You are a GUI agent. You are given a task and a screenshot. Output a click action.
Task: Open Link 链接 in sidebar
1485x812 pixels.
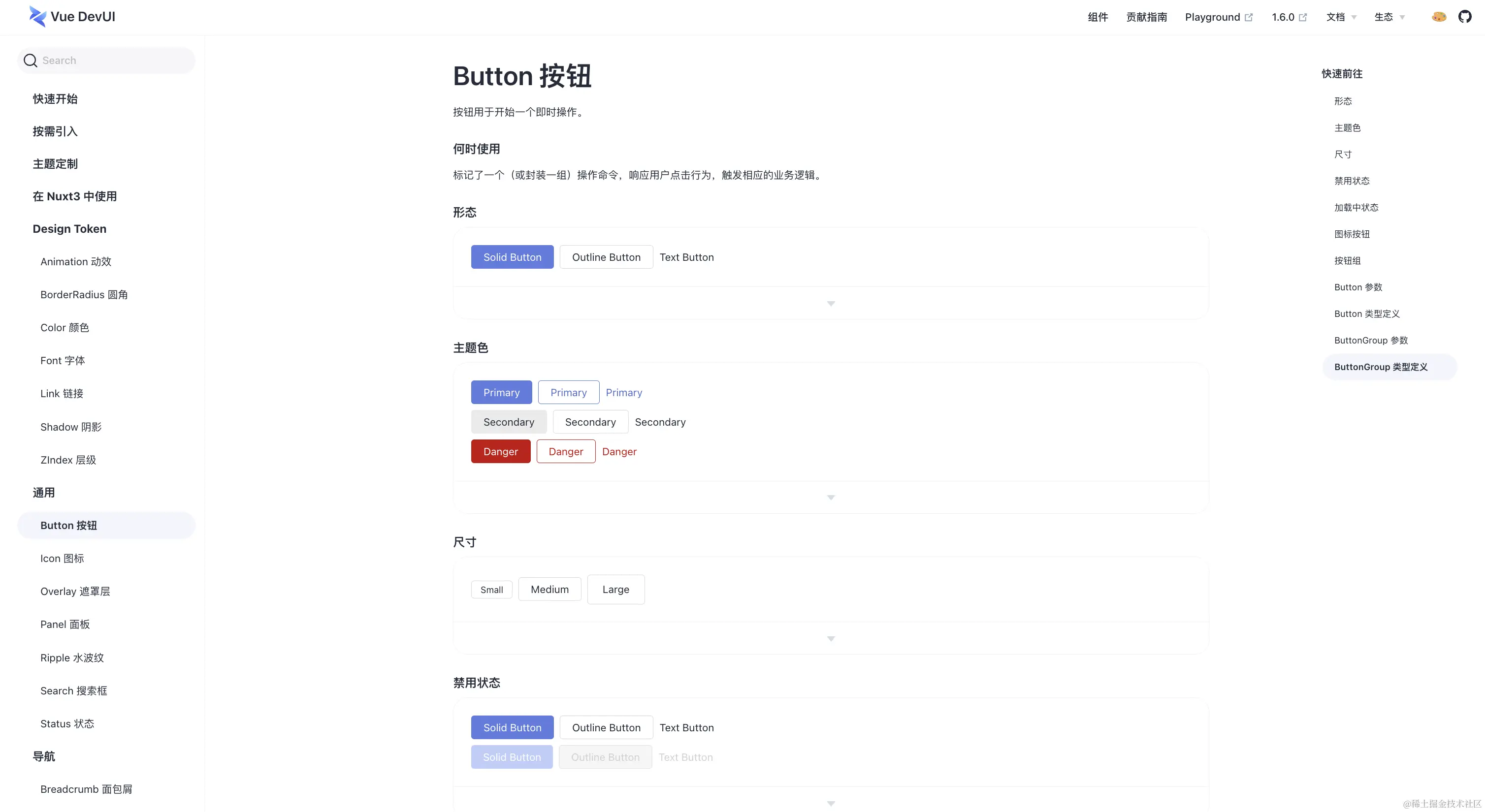[x=62, y=394]
